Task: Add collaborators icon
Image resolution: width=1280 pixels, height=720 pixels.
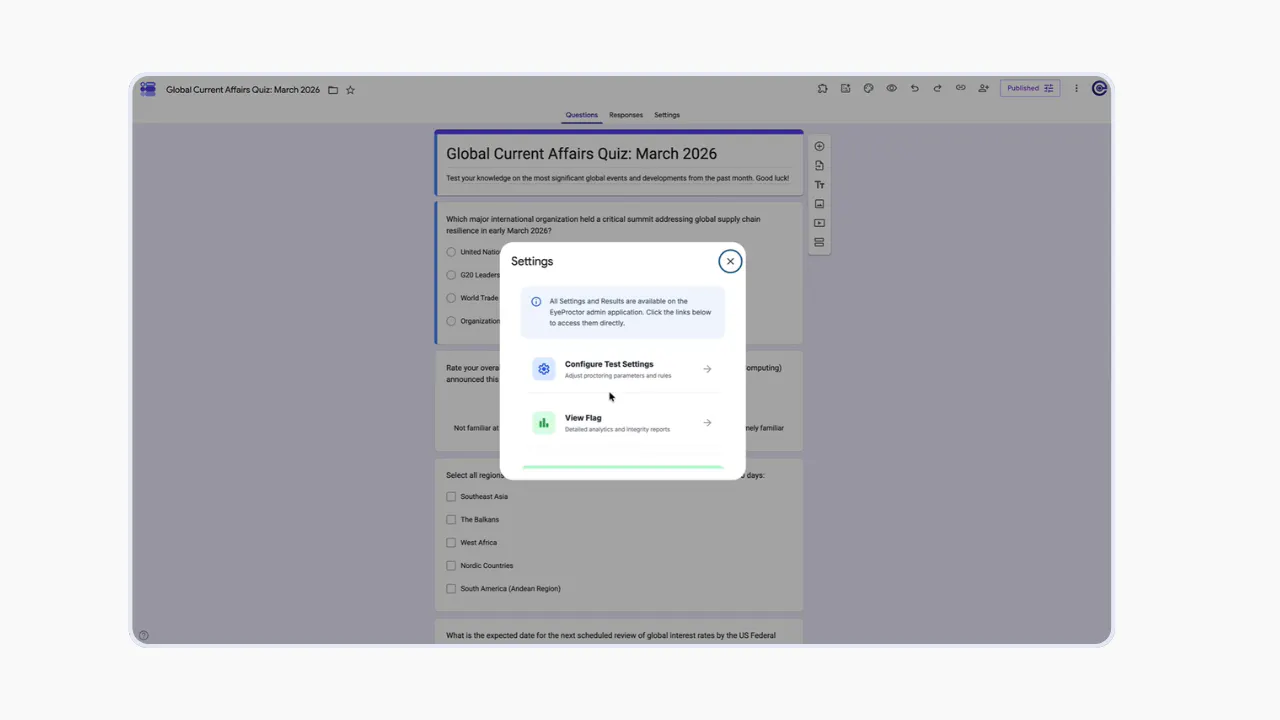Action: click(983, 88)
